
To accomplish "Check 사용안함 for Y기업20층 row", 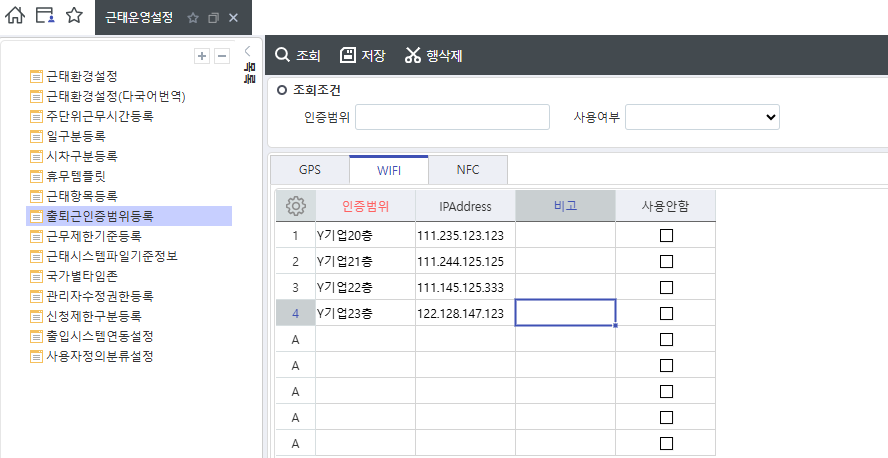I will [x=666, y=236].
